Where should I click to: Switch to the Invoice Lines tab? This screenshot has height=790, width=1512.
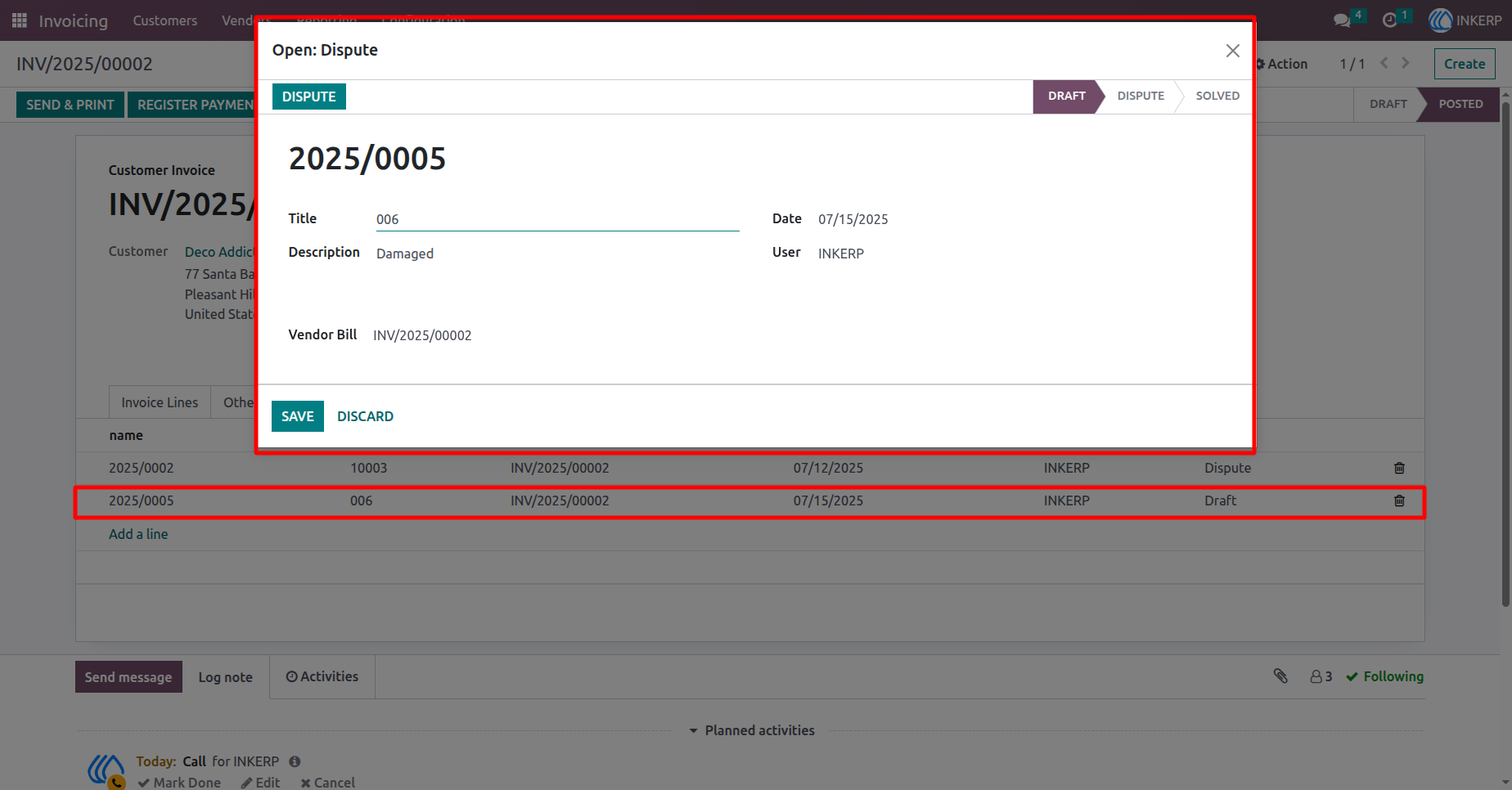[x=160, y=402]
